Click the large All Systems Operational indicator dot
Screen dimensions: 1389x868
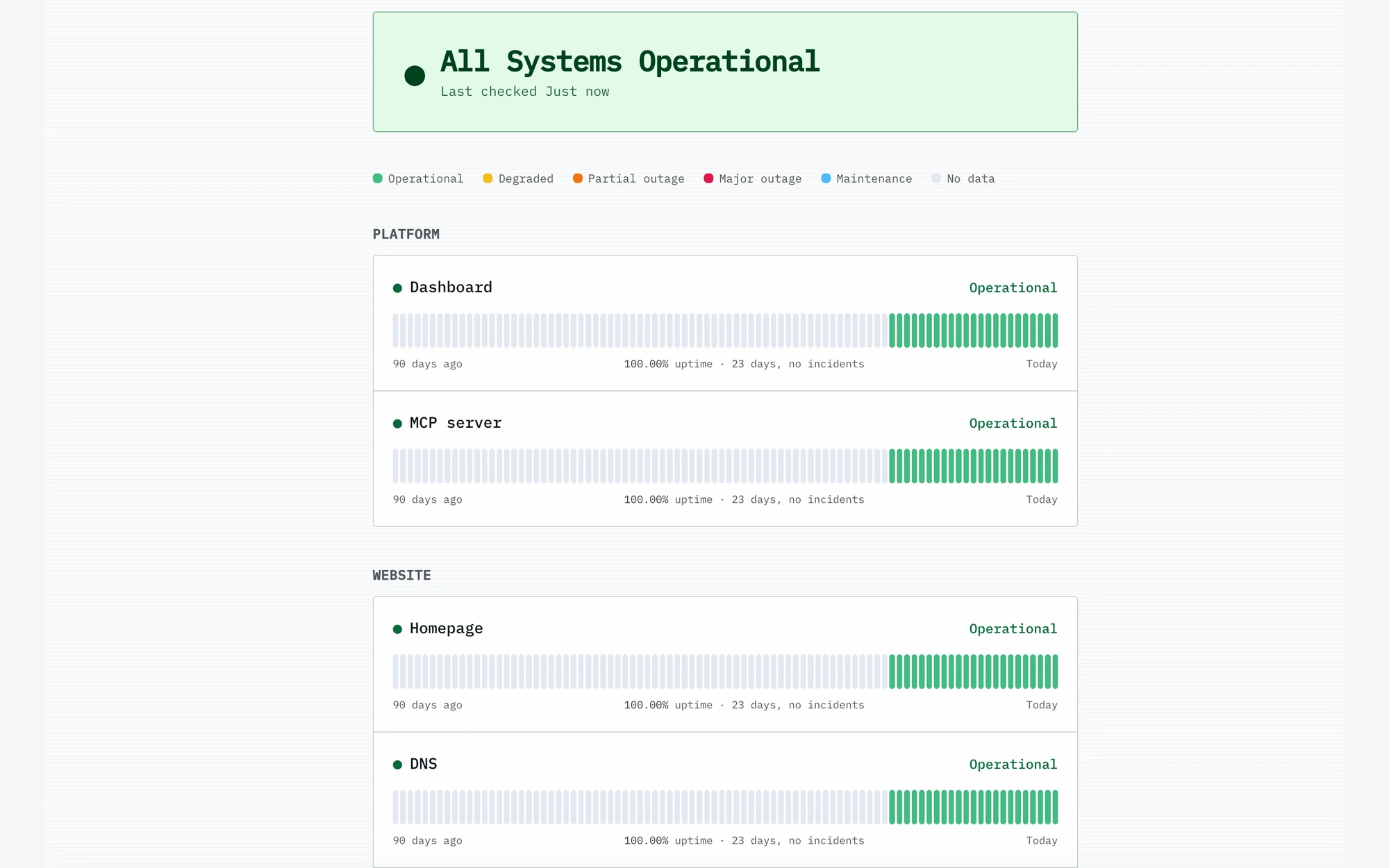point(415,76)
